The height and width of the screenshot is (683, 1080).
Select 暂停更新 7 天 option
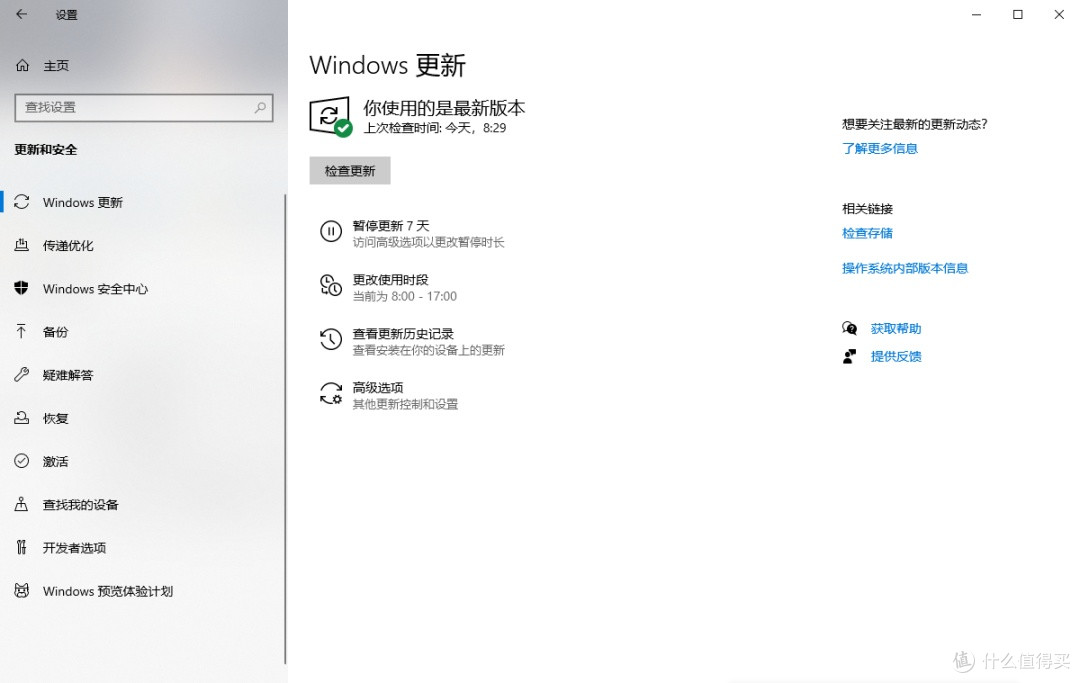point(391,226)
